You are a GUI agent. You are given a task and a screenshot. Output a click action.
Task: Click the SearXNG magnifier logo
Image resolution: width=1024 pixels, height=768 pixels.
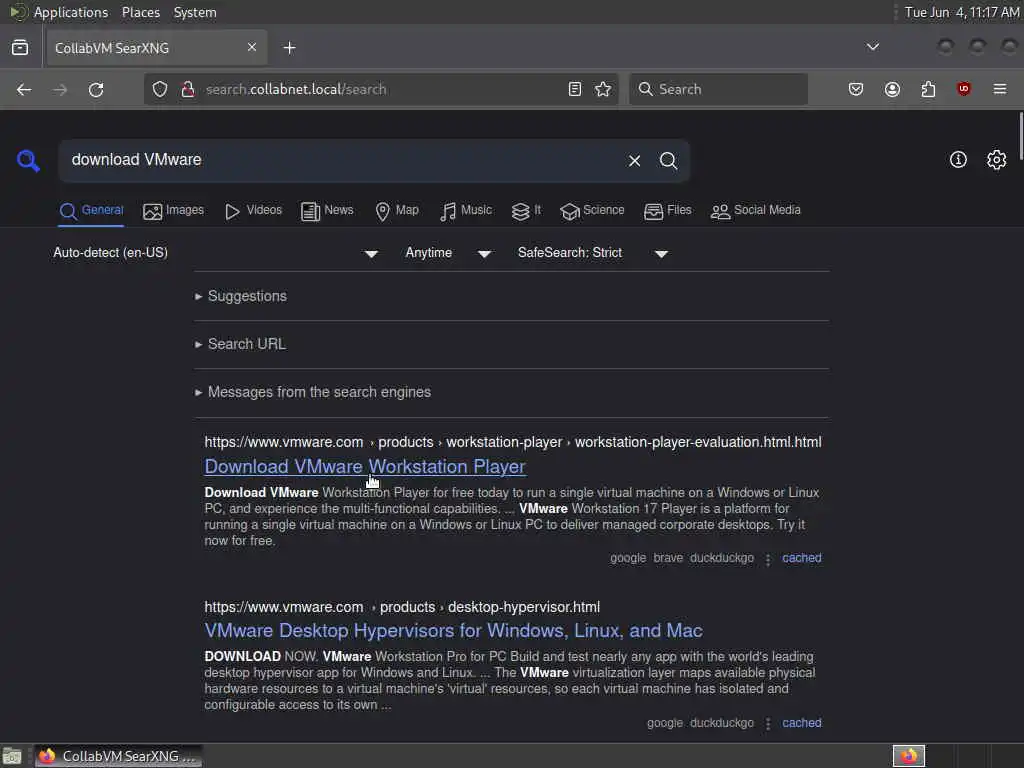coord(28,161)
